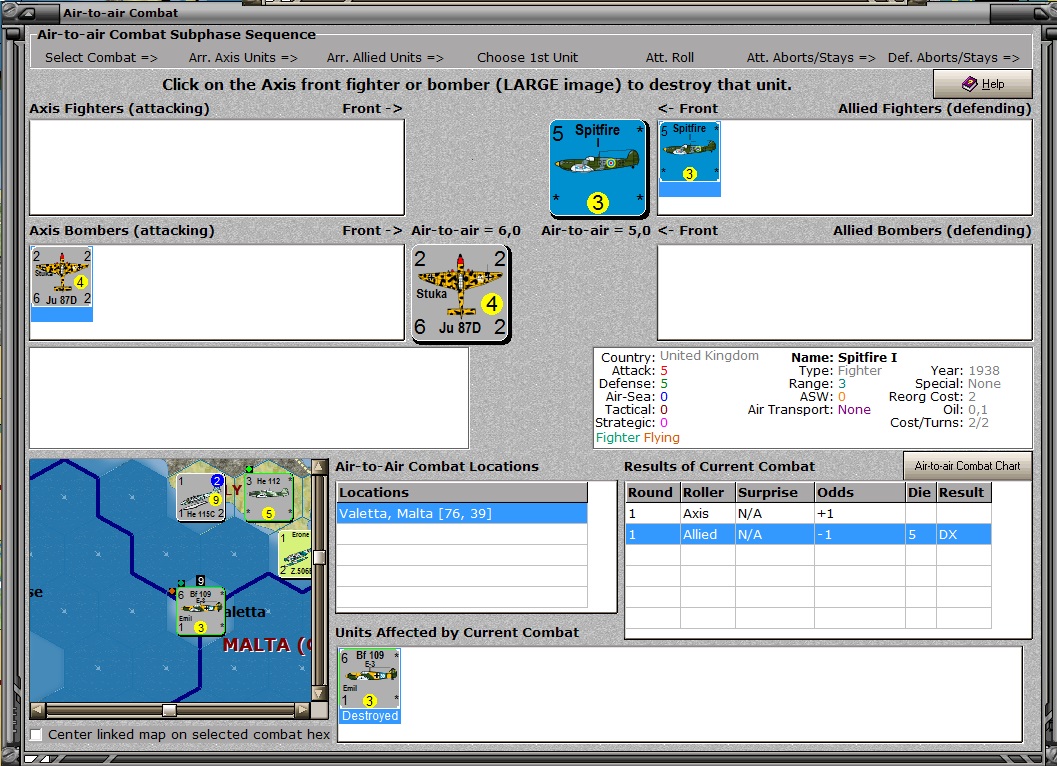
Task: Click the large Stuka Ju 87D front bomber
Action: [x=461, y=293]
